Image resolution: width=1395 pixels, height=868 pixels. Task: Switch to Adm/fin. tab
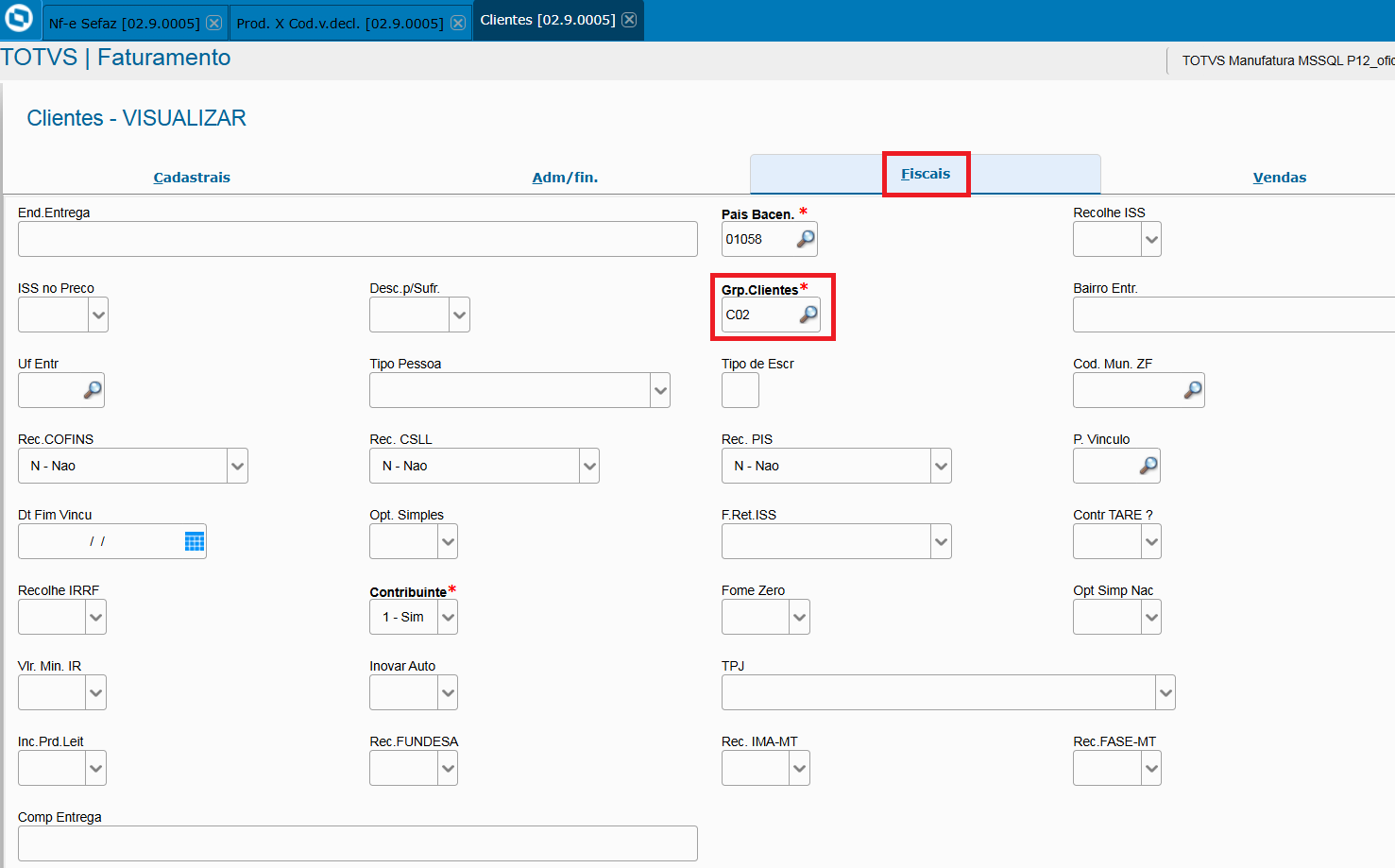point(565,178)
